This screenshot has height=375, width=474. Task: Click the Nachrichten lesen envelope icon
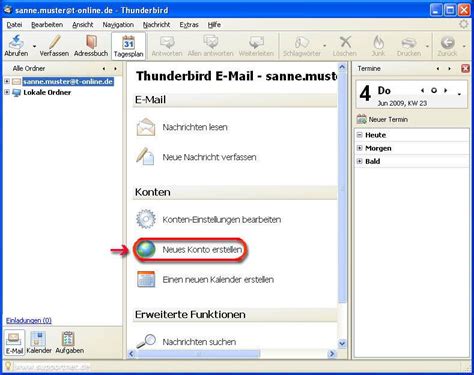[146, 127]
